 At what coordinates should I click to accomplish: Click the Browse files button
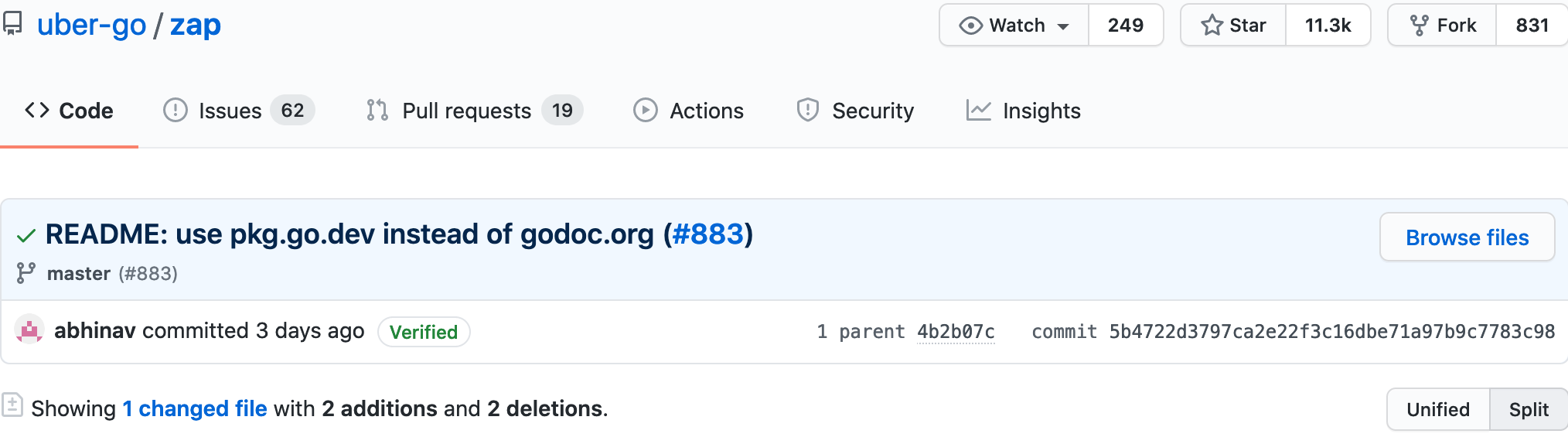[x=1467, y=237]
